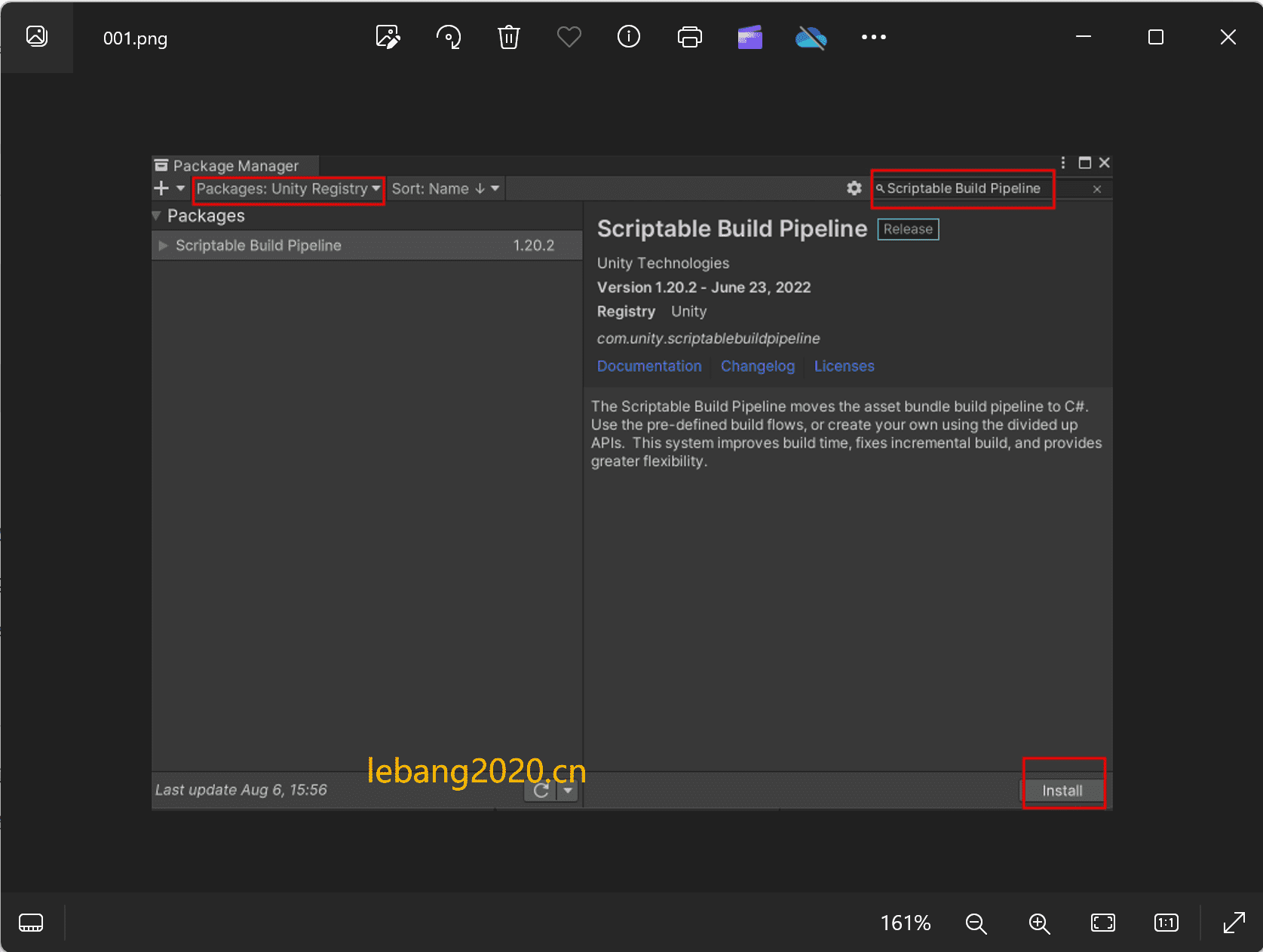
Task: Click the Install button
Action: coord(1062,791)
